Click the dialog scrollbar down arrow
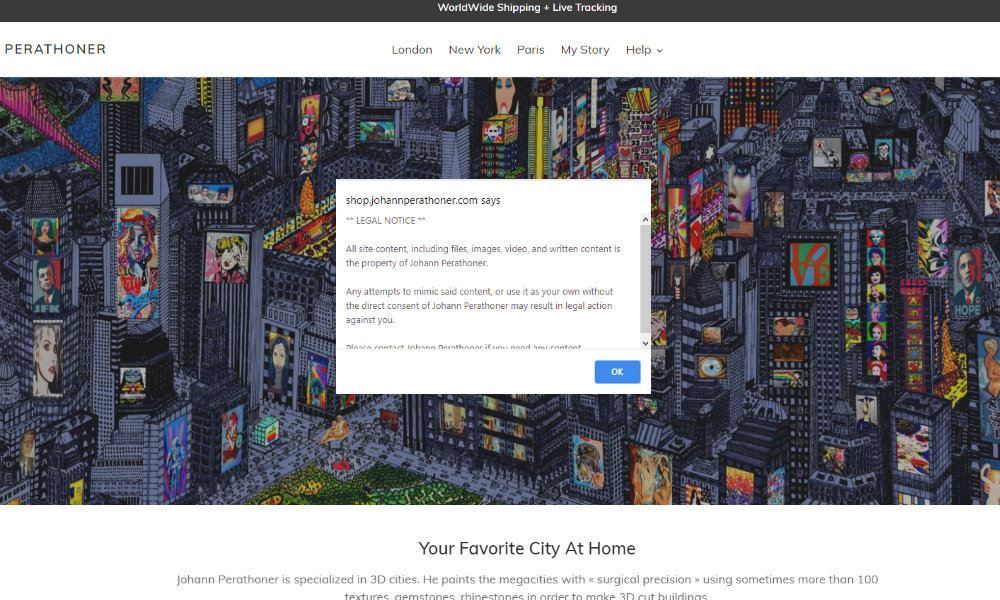Screen dimensions: 1000x600 coord(645,343)
